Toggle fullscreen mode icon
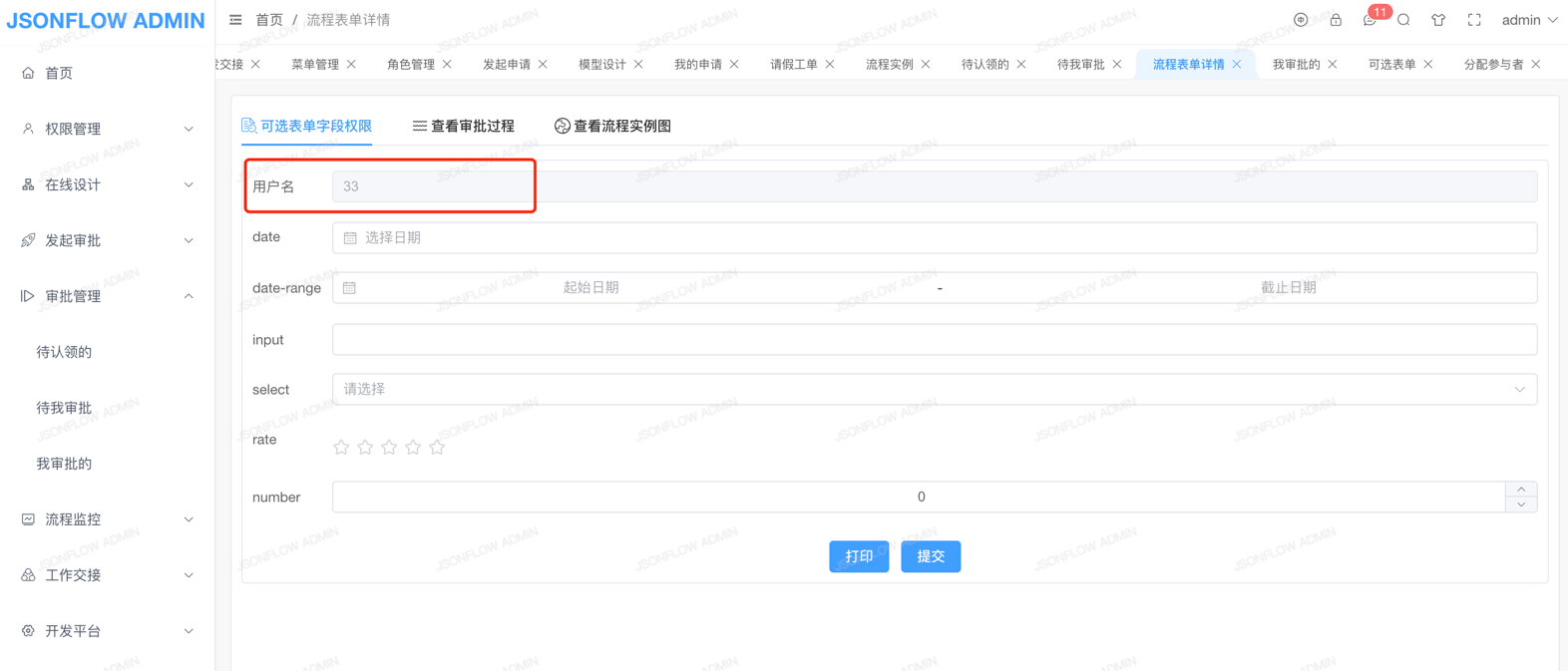 [1474, 20]
